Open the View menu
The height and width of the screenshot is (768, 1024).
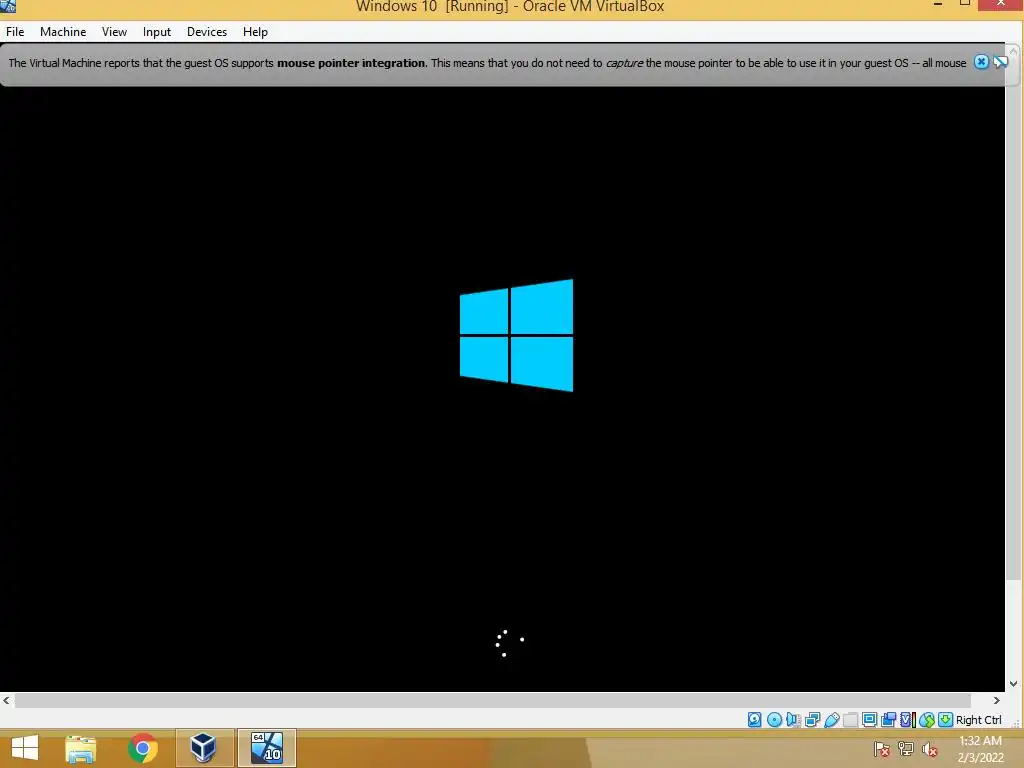pyautogui.click(x=114, y=32)
